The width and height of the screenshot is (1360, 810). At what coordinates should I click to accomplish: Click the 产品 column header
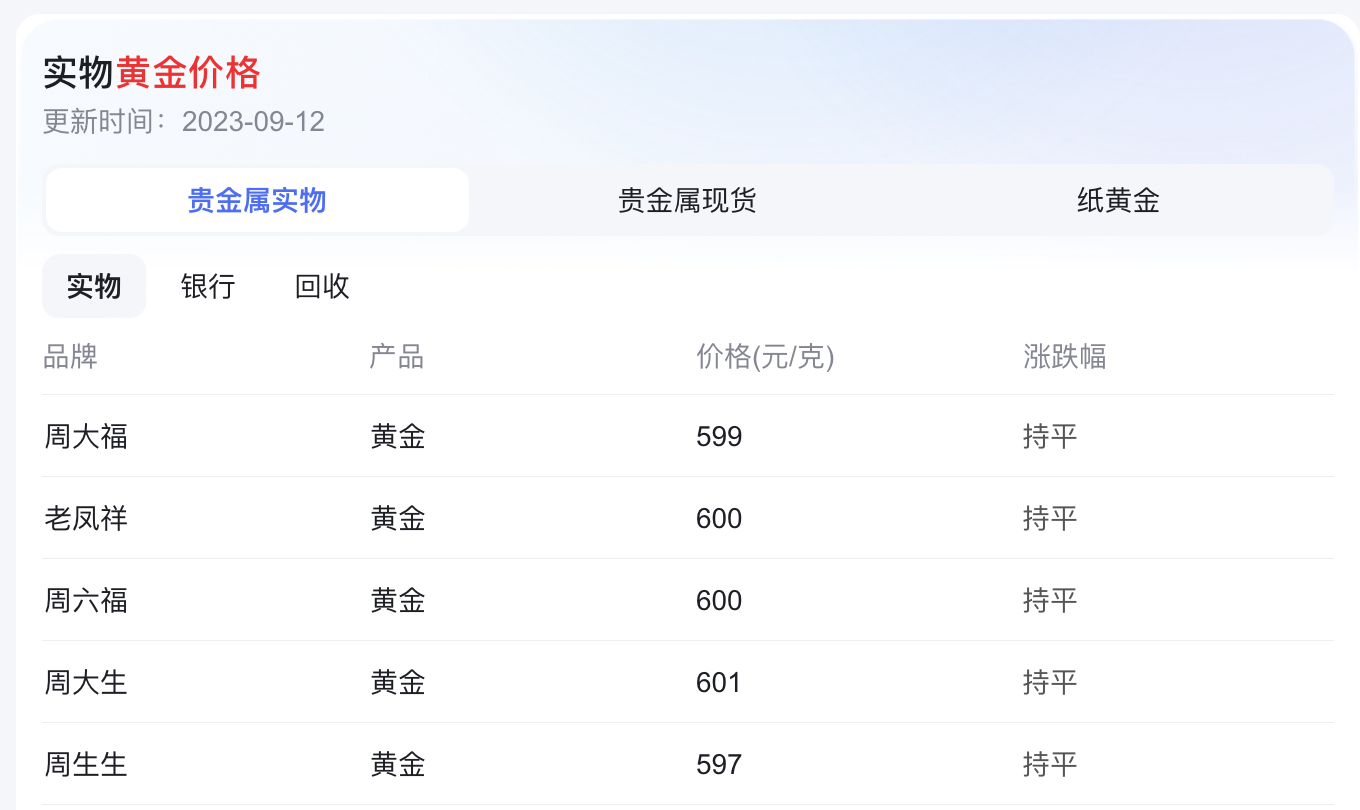click(x=397, y=357)
